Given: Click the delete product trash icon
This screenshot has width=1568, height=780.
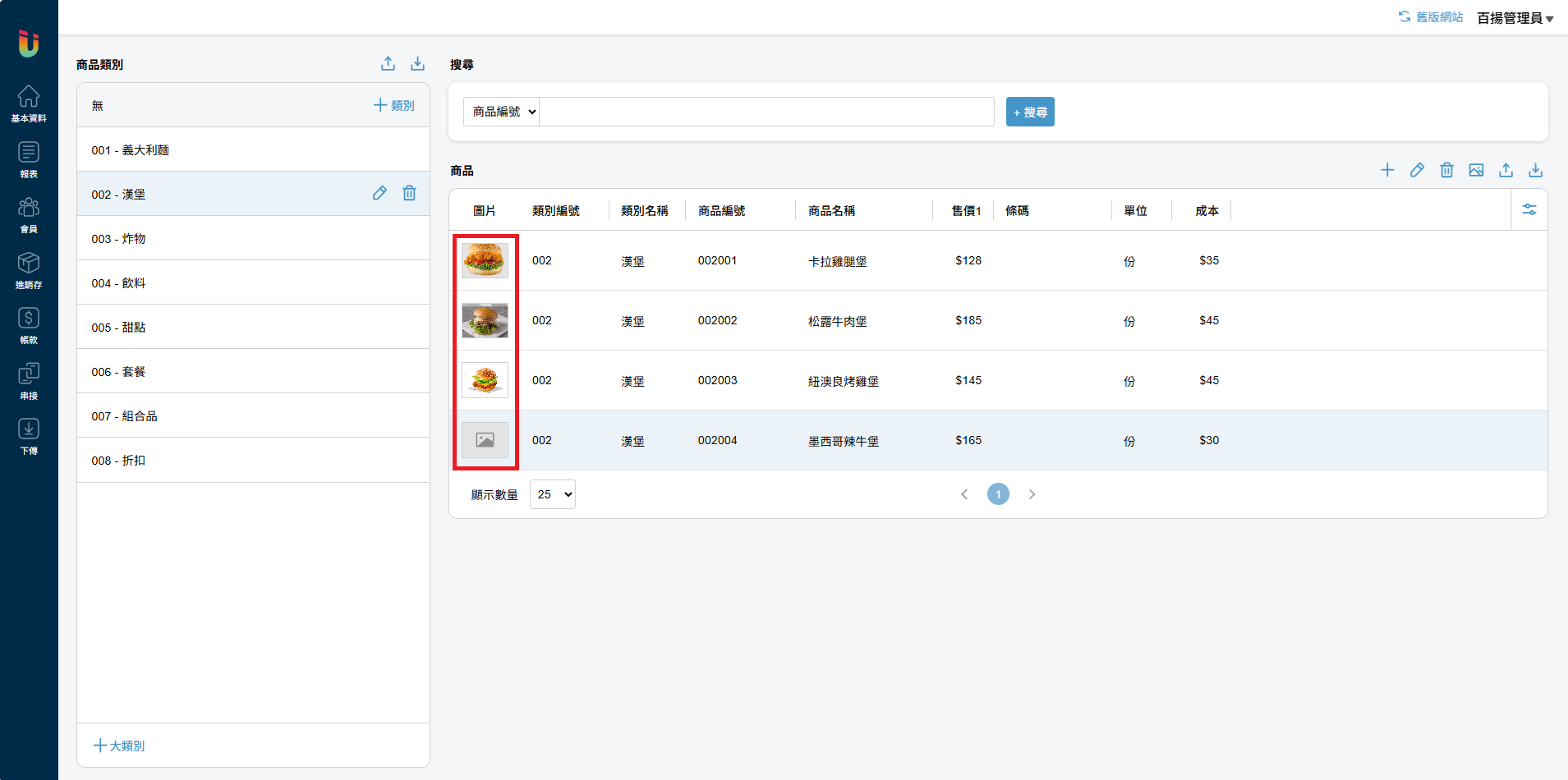Looking at the screenshot, I should coord(1446,170).
